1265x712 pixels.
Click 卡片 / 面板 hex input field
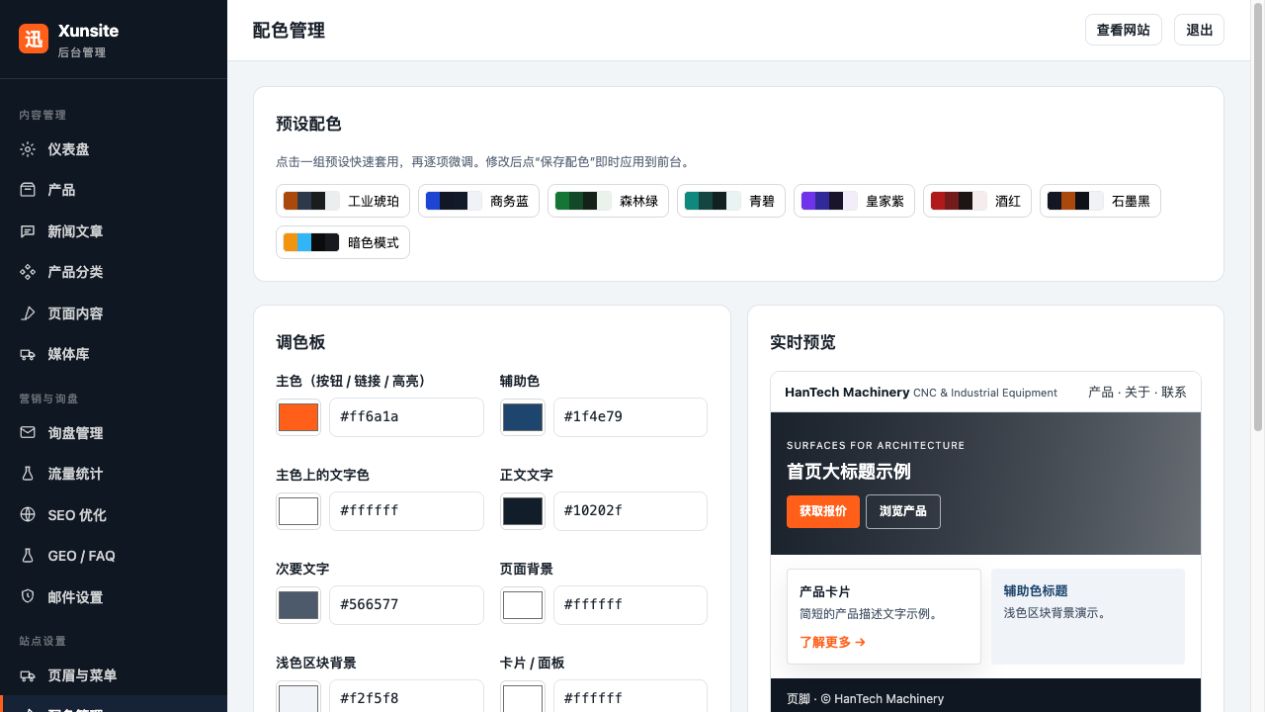[x=630, y=696]
